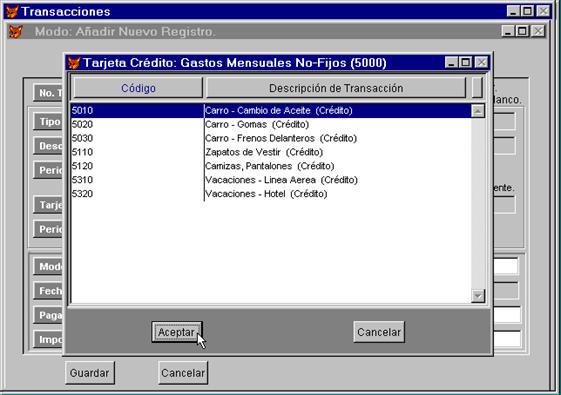This screenshot has height=395, width=561.
Task: Click the list scrollbar up arrow
Action: (x=478, y=111)
